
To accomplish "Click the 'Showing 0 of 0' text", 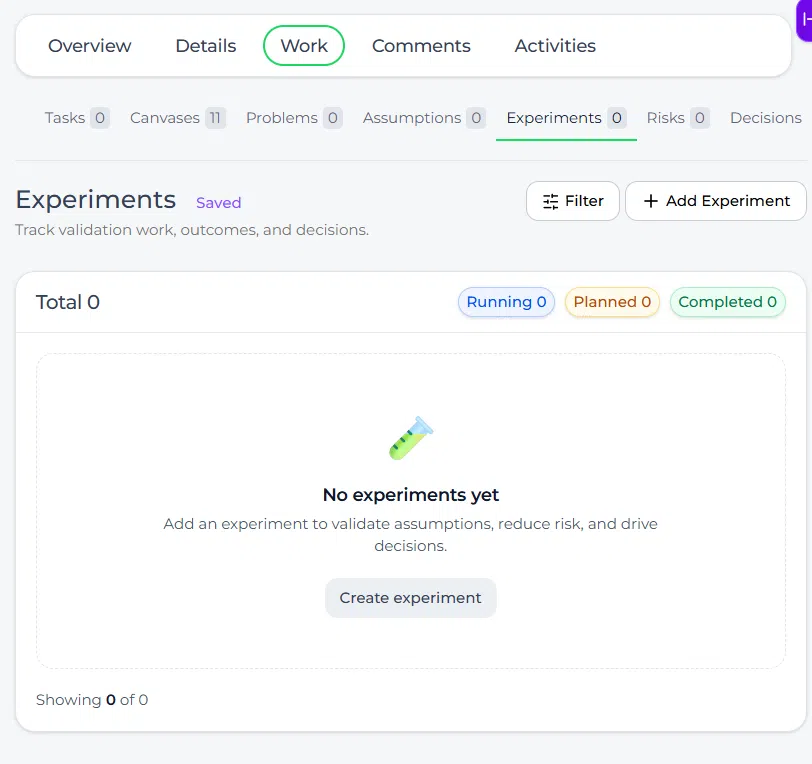I will pos(92,700).
